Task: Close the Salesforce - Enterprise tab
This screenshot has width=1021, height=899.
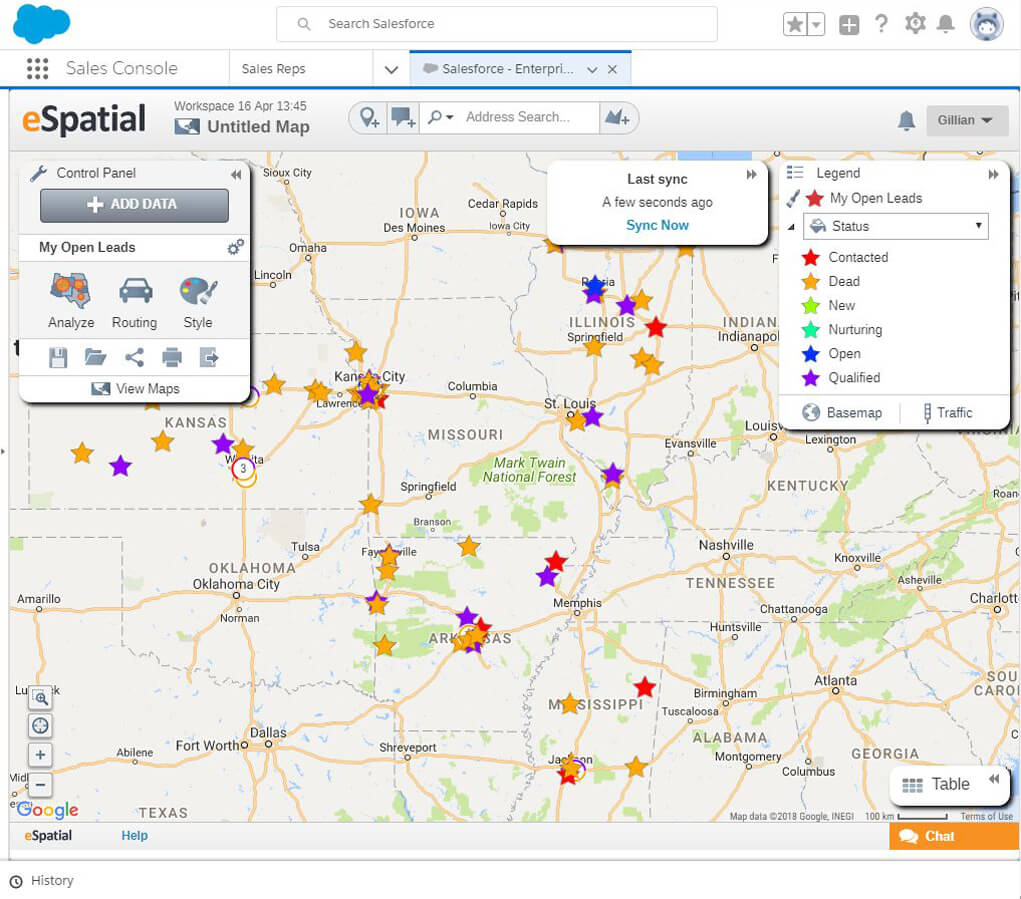Action: tap(612, 69)
